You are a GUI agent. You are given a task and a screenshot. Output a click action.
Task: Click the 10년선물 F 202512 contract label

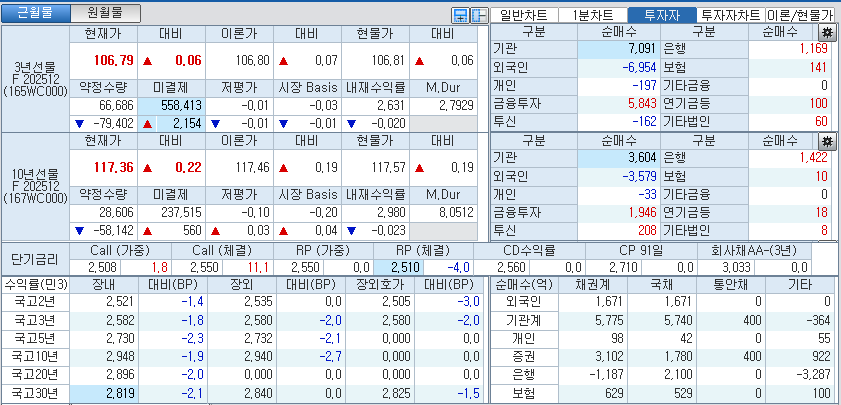(x=35, y=186)
